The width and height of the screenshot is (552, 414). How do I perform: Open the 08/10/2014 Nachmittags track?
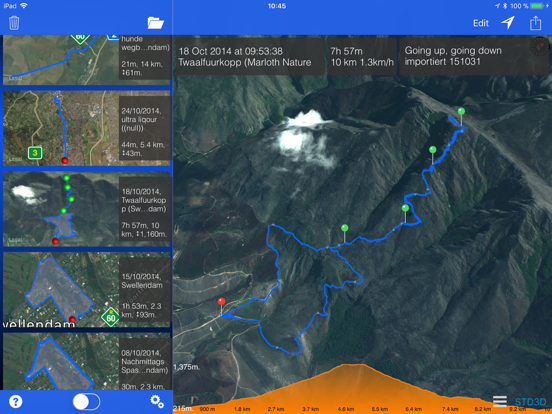[x=87, y=361]
